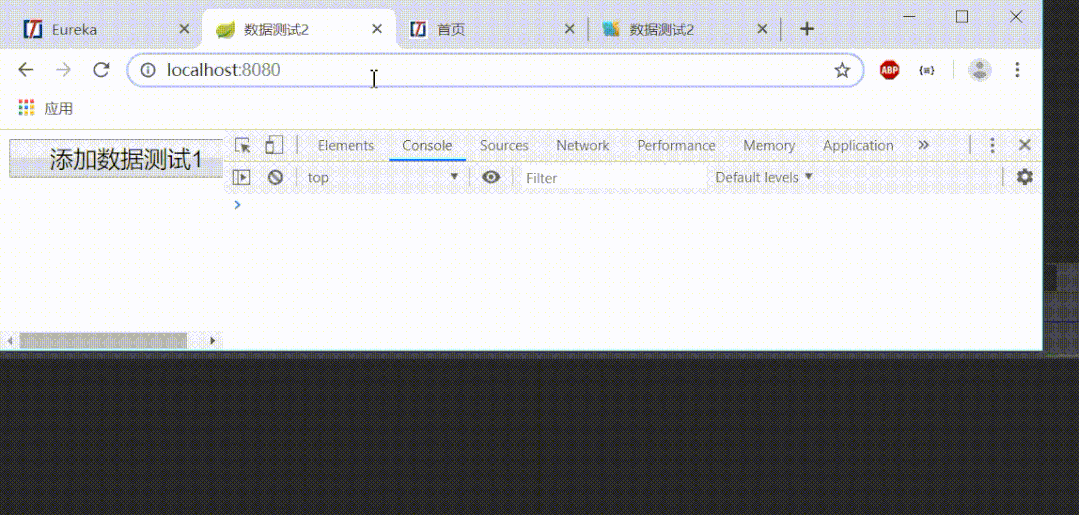Image resolution: width=1079 pixels, height=515 pixels.
Task: Maximize the Chrome window
Action: 962,17
